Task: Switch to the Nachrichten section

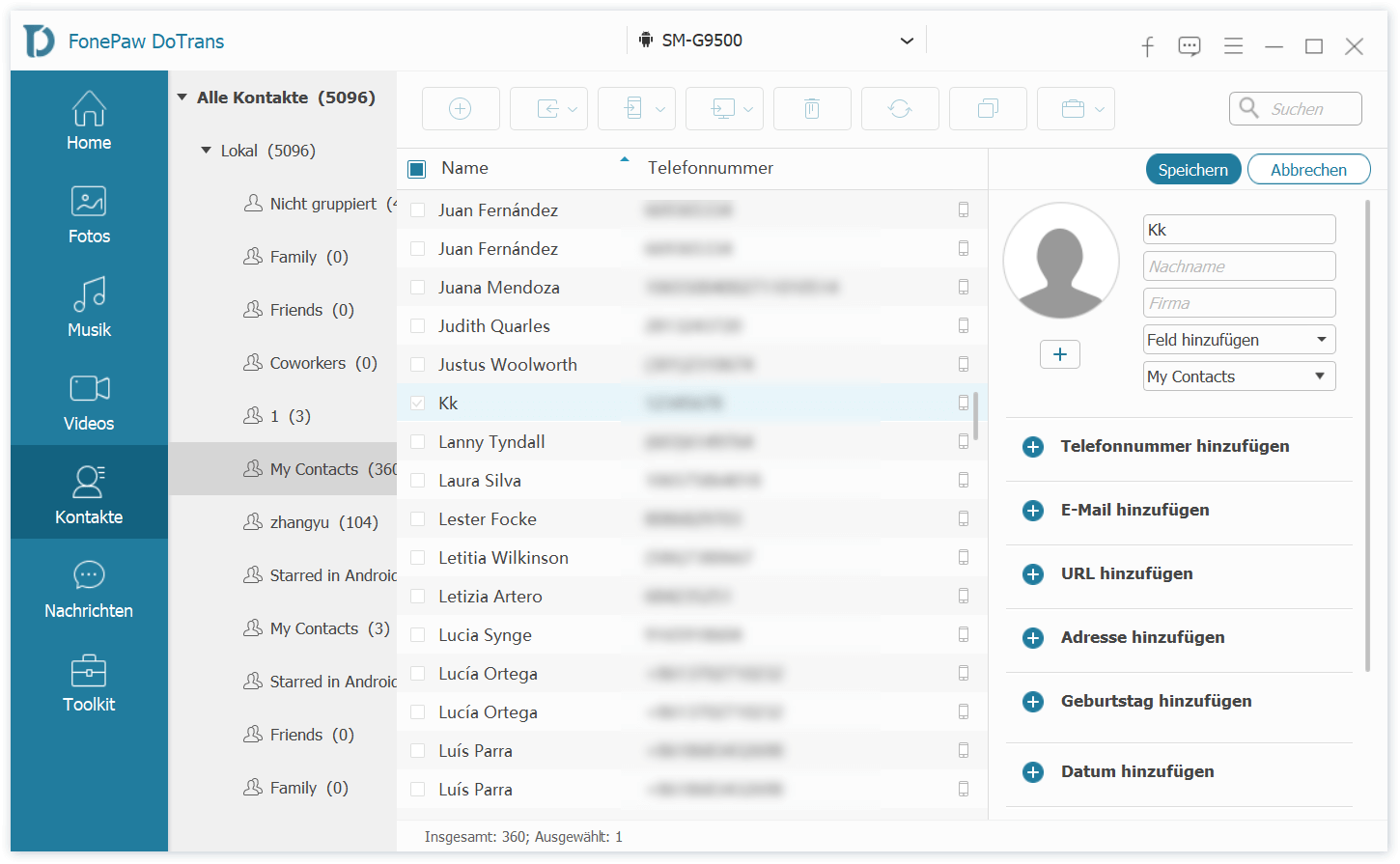Action: coord(89,589)
